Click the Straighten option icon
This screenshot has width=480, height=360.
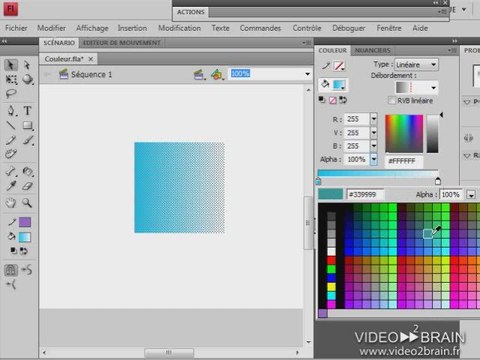[11, 284]
